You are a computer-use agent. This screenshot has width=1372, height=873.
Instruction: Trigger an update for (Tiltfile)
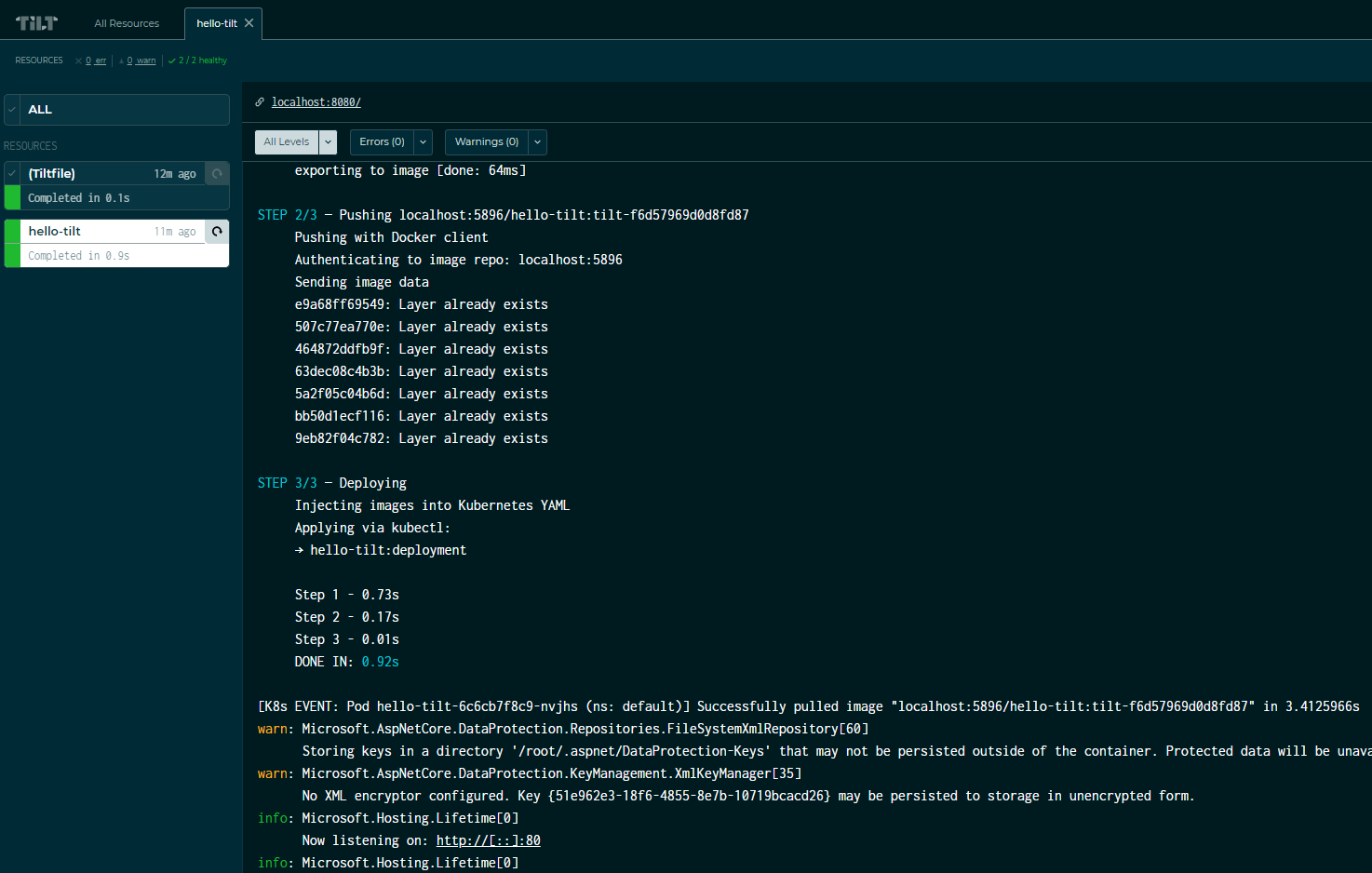coord(217,173)
